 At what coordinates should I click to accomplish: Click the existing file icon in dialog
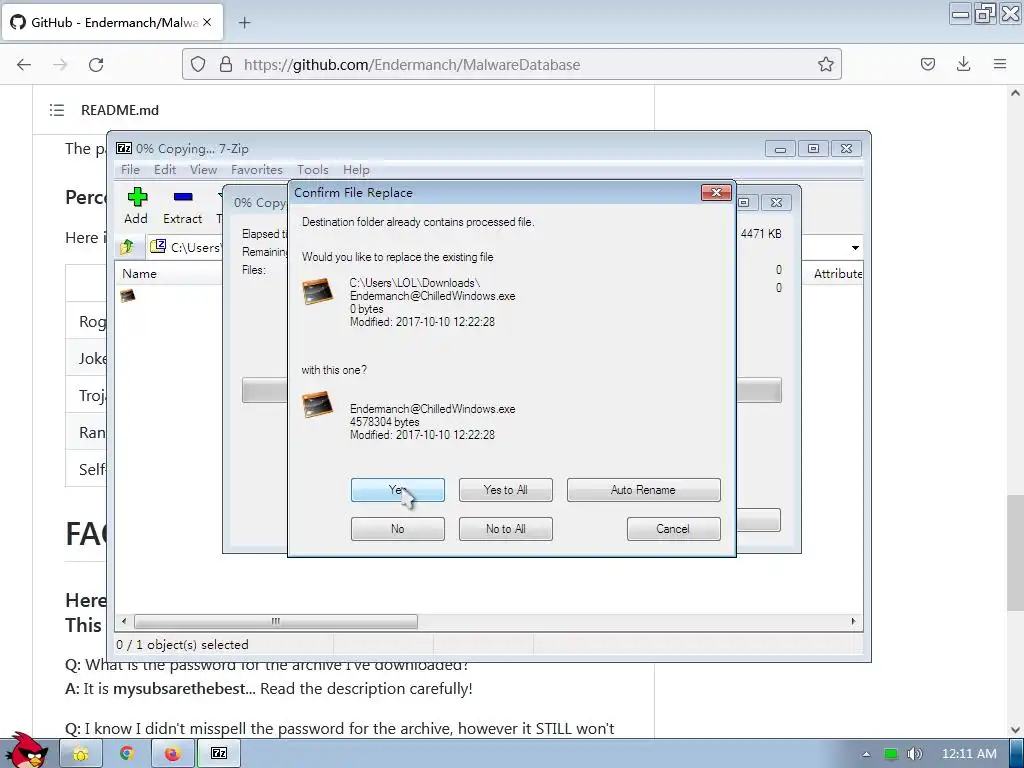[x=318, y=291]
